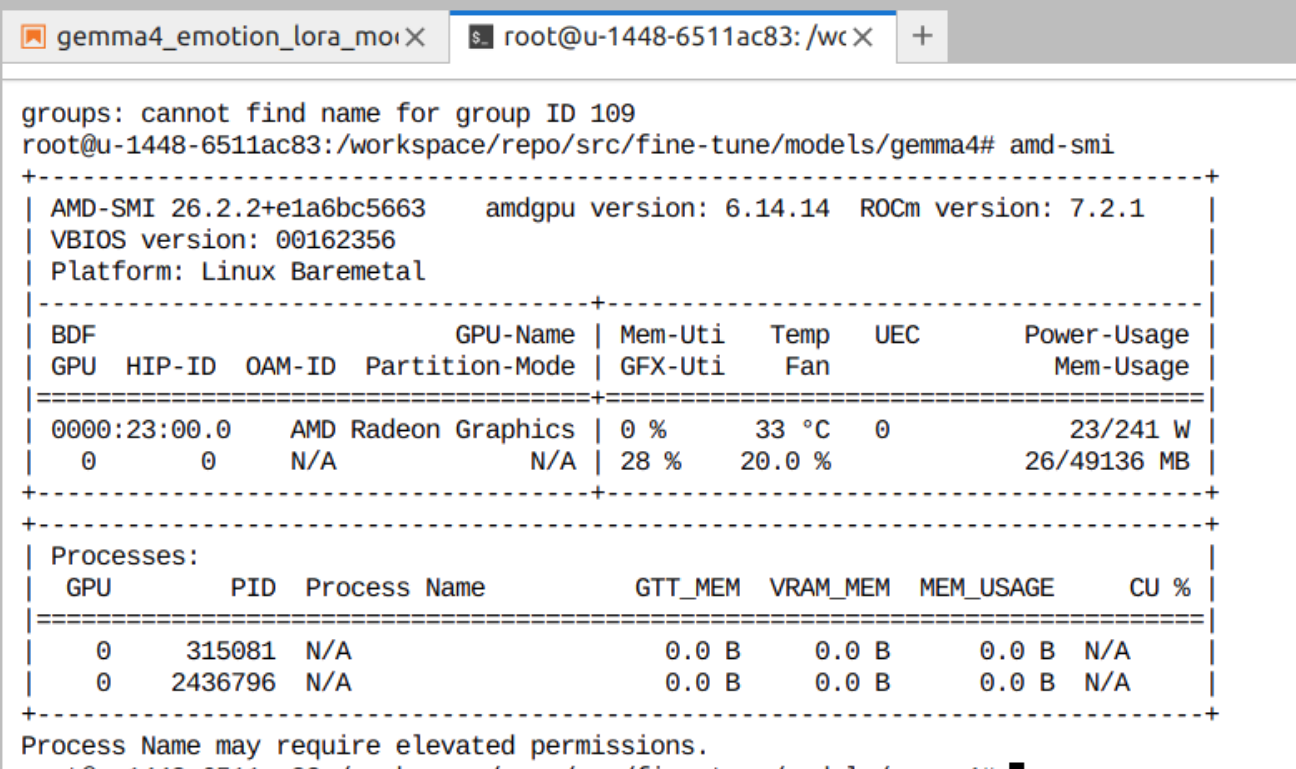Screen dimensions: 1296x769
Task: Click the 'HIP-ID' column header
Action: [170, 367]
